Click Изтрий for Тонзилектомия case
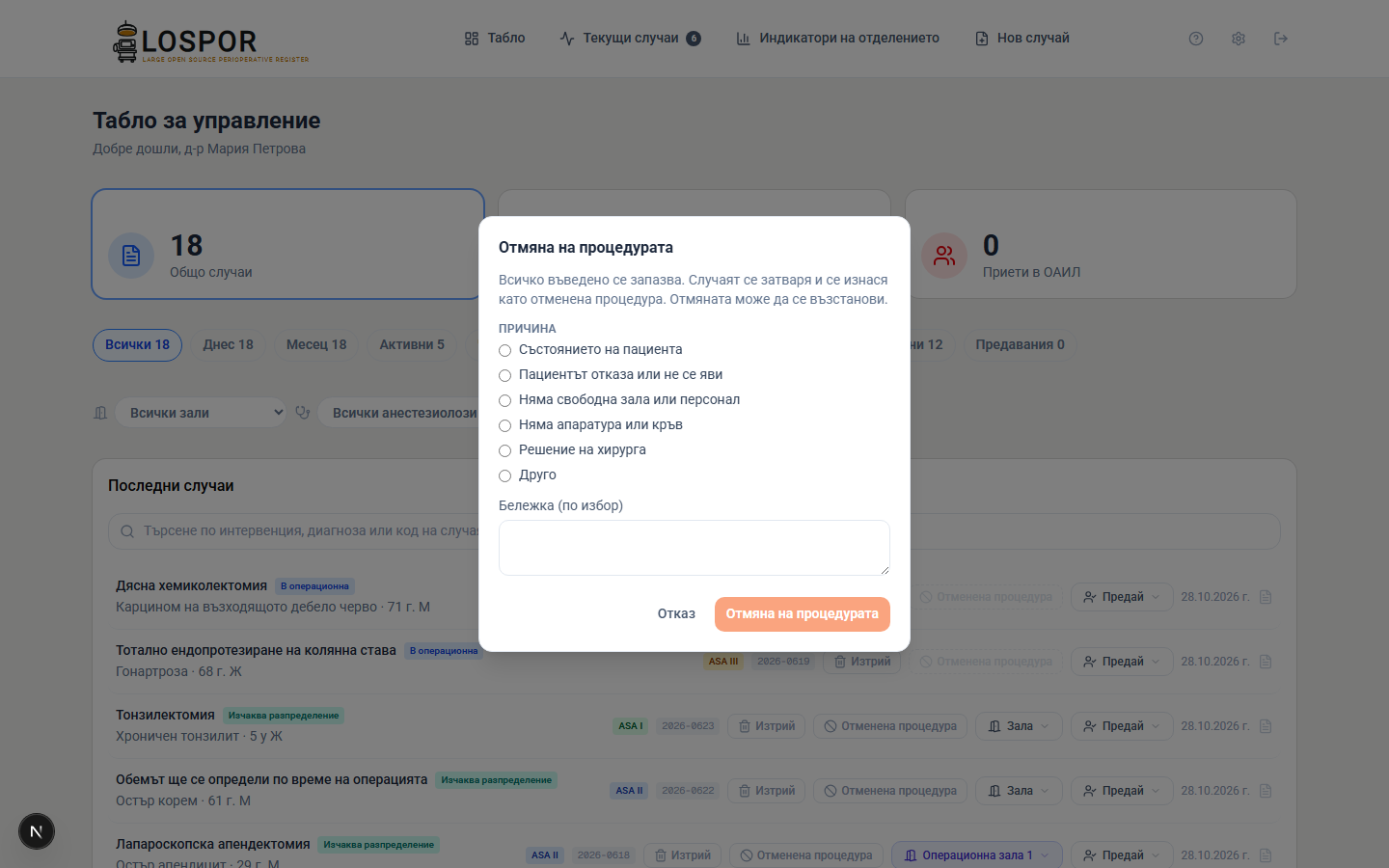The height and width of the screenshot is (868, 1389). coord(767,726)
